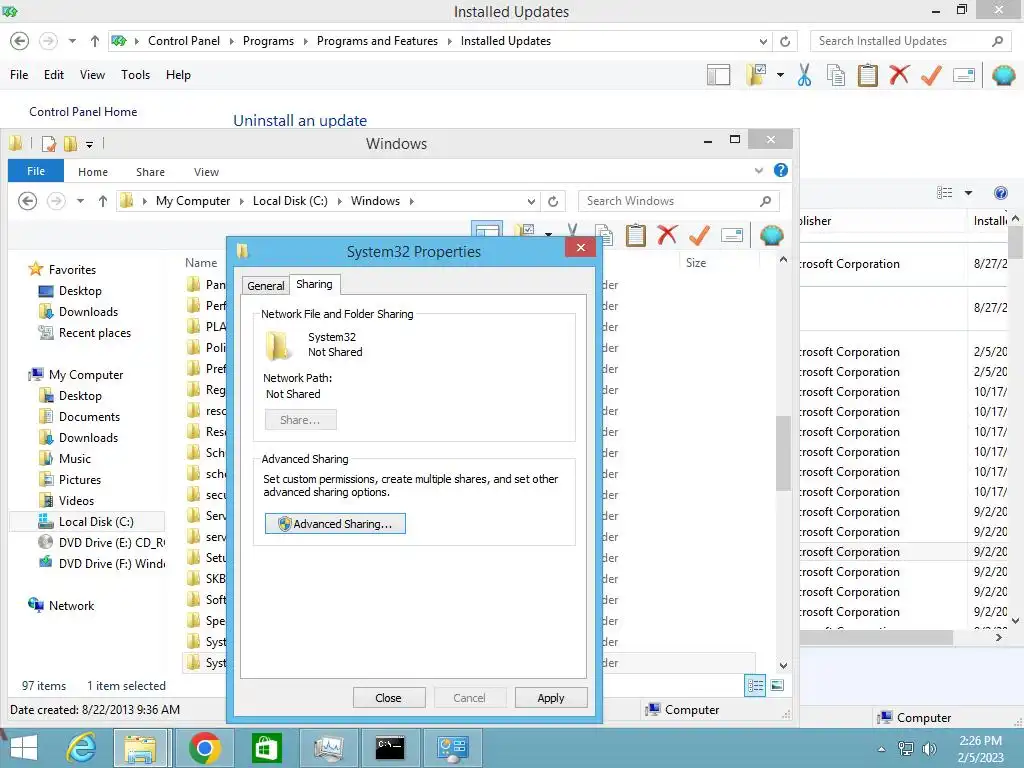Go back in Installed Updates window
Screen dimensions: 1024x768
click(x=20, y=41)
